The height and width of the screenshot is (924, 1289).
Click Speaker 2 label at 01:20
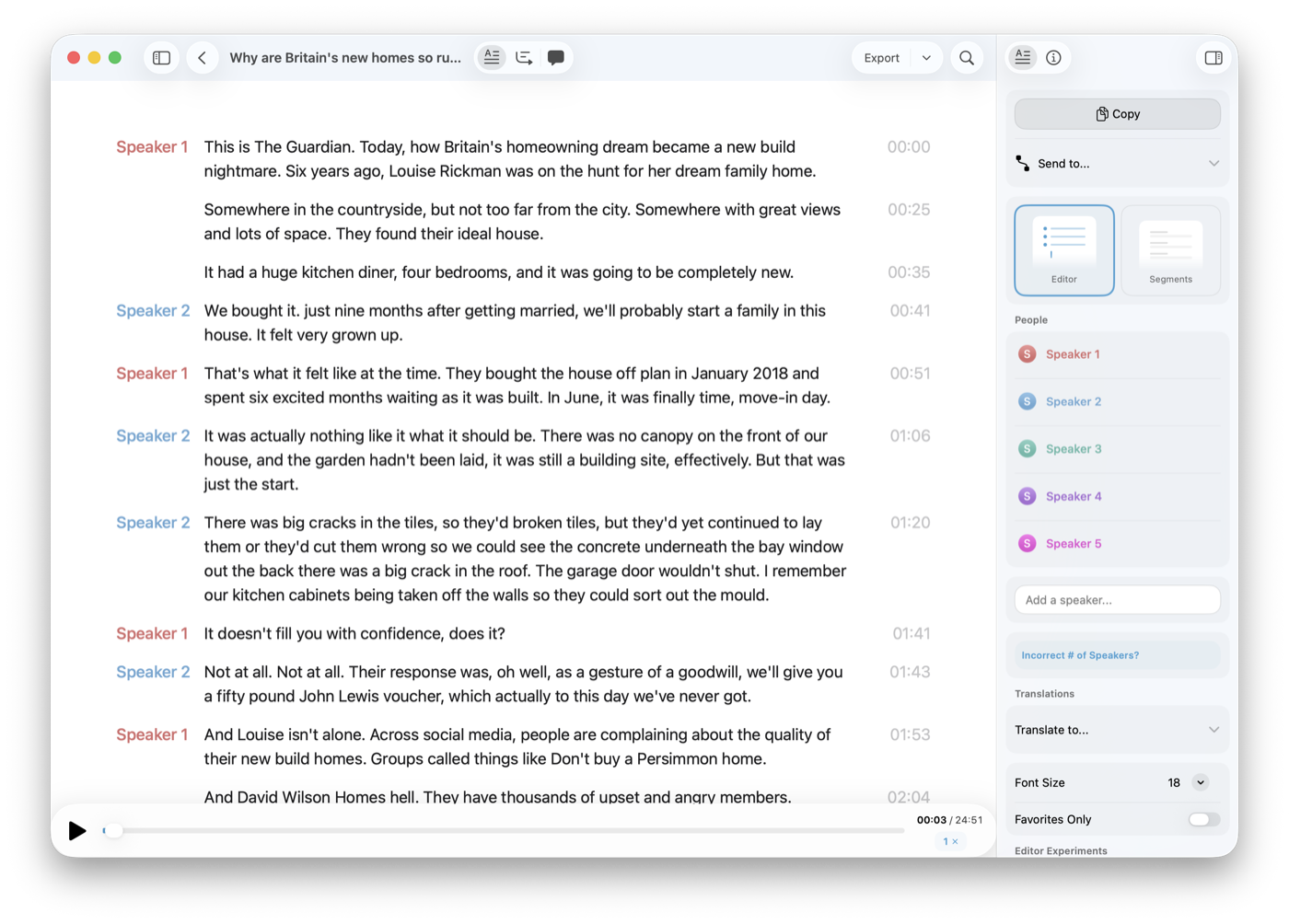click(x=153, y=523)
